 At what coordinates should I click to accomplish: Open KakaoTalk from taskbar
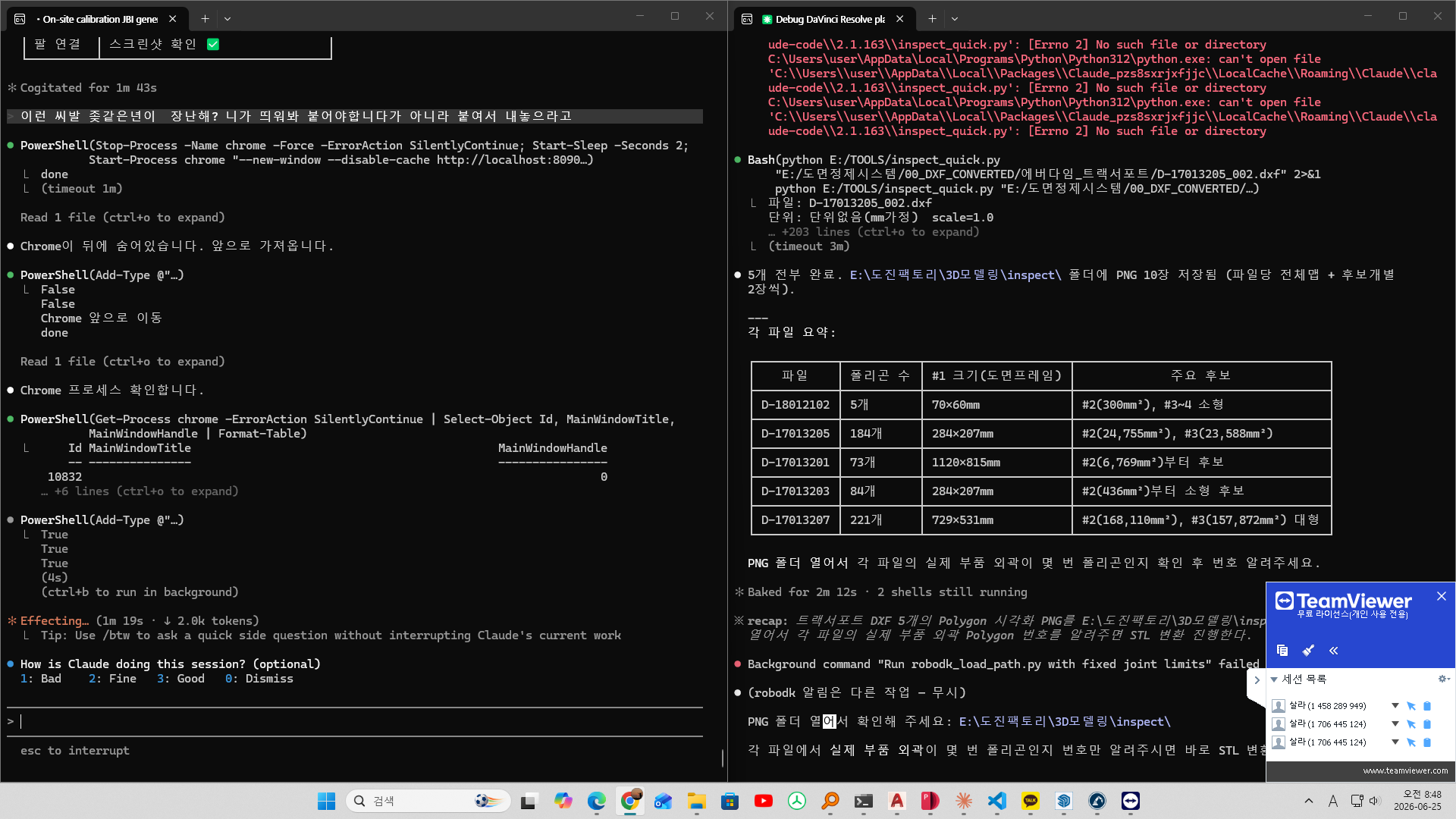1030,801
